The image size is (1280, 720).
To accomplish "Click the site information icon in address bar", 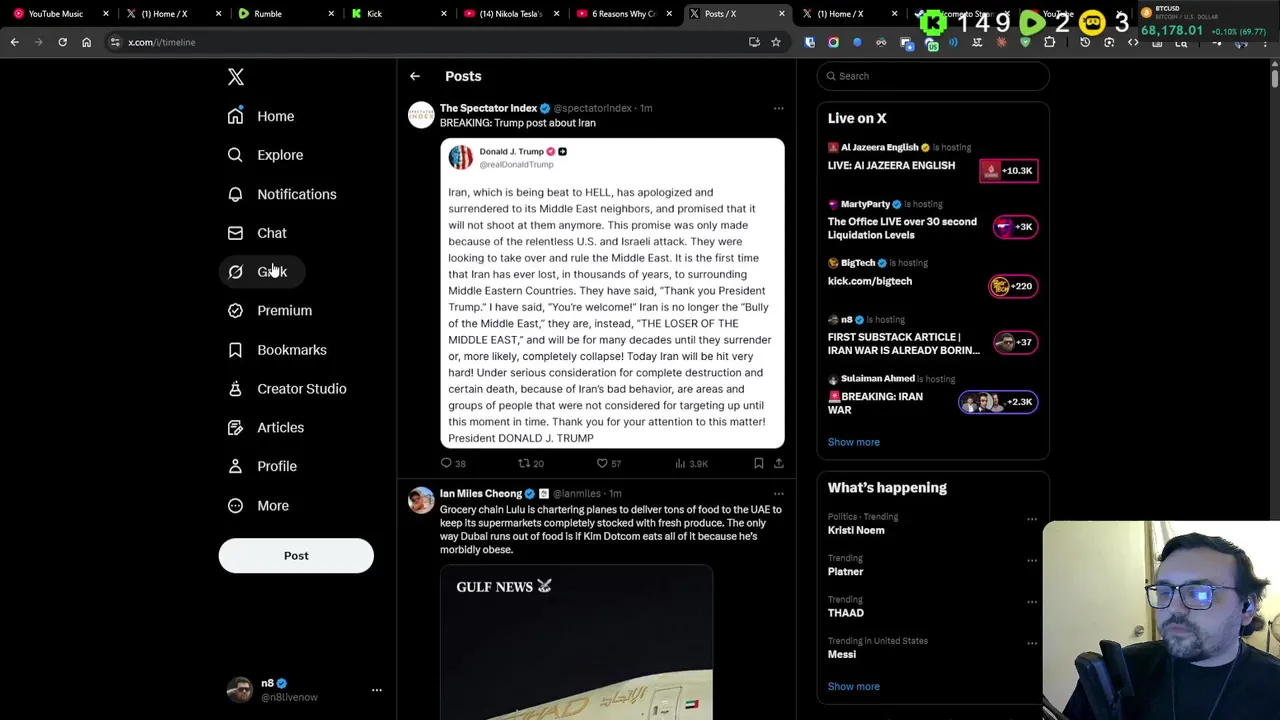I will click(x=115, y=42).
